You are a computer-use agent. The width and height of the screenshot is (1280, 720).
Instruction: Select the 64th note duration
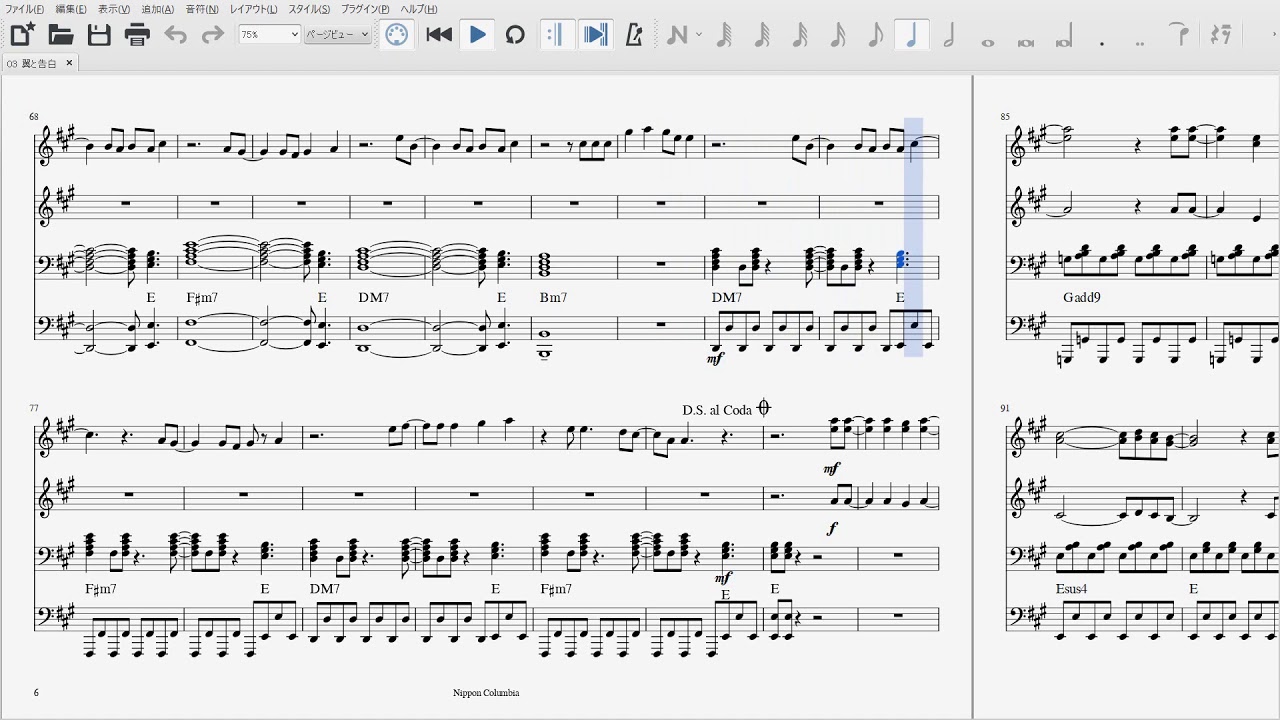point(762,35)
